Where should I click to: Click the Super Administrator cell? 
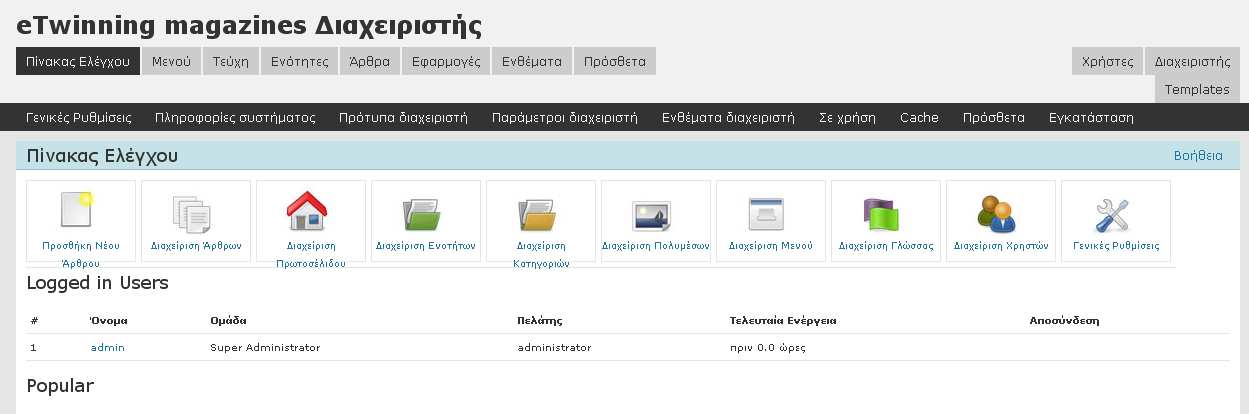tap(265, 347)
